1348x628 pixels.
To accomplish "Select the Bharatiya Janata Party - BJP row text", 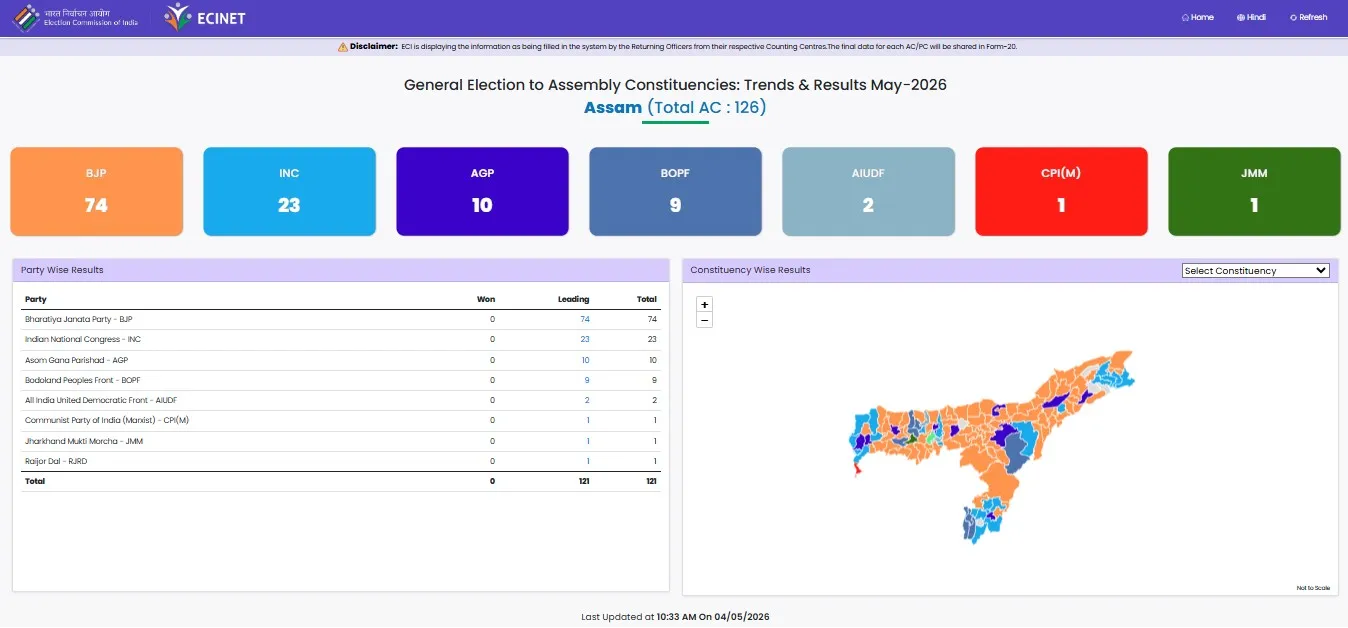I will coord(78,319).
